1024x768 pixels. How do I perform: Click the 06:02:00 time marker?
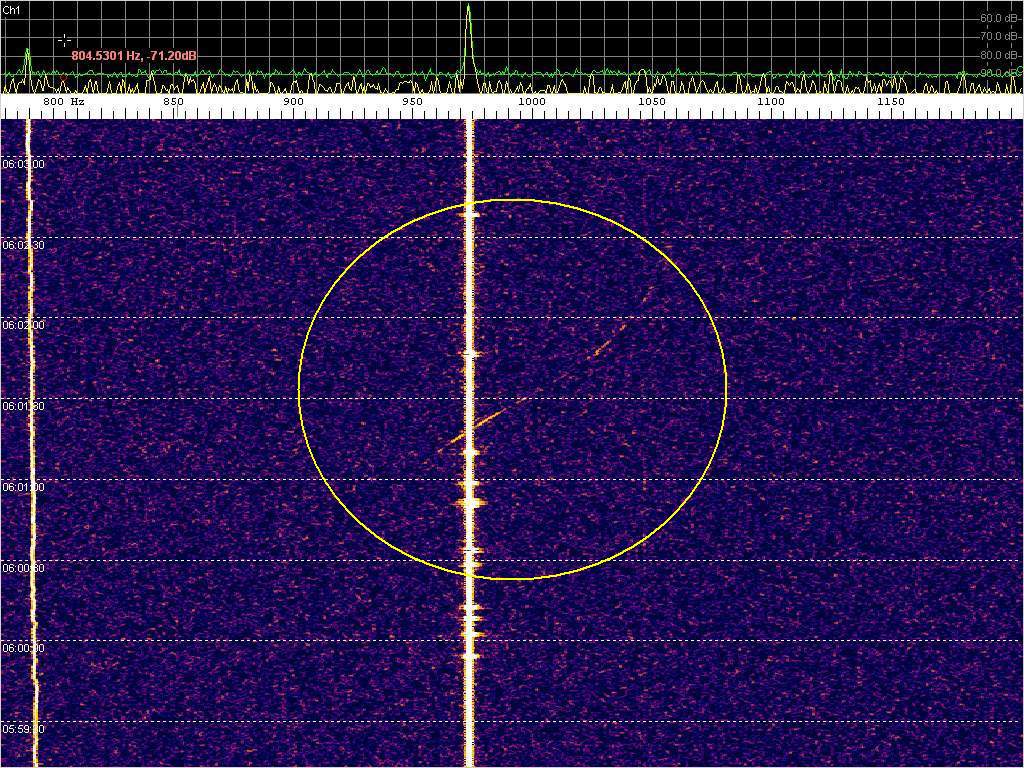22,325
